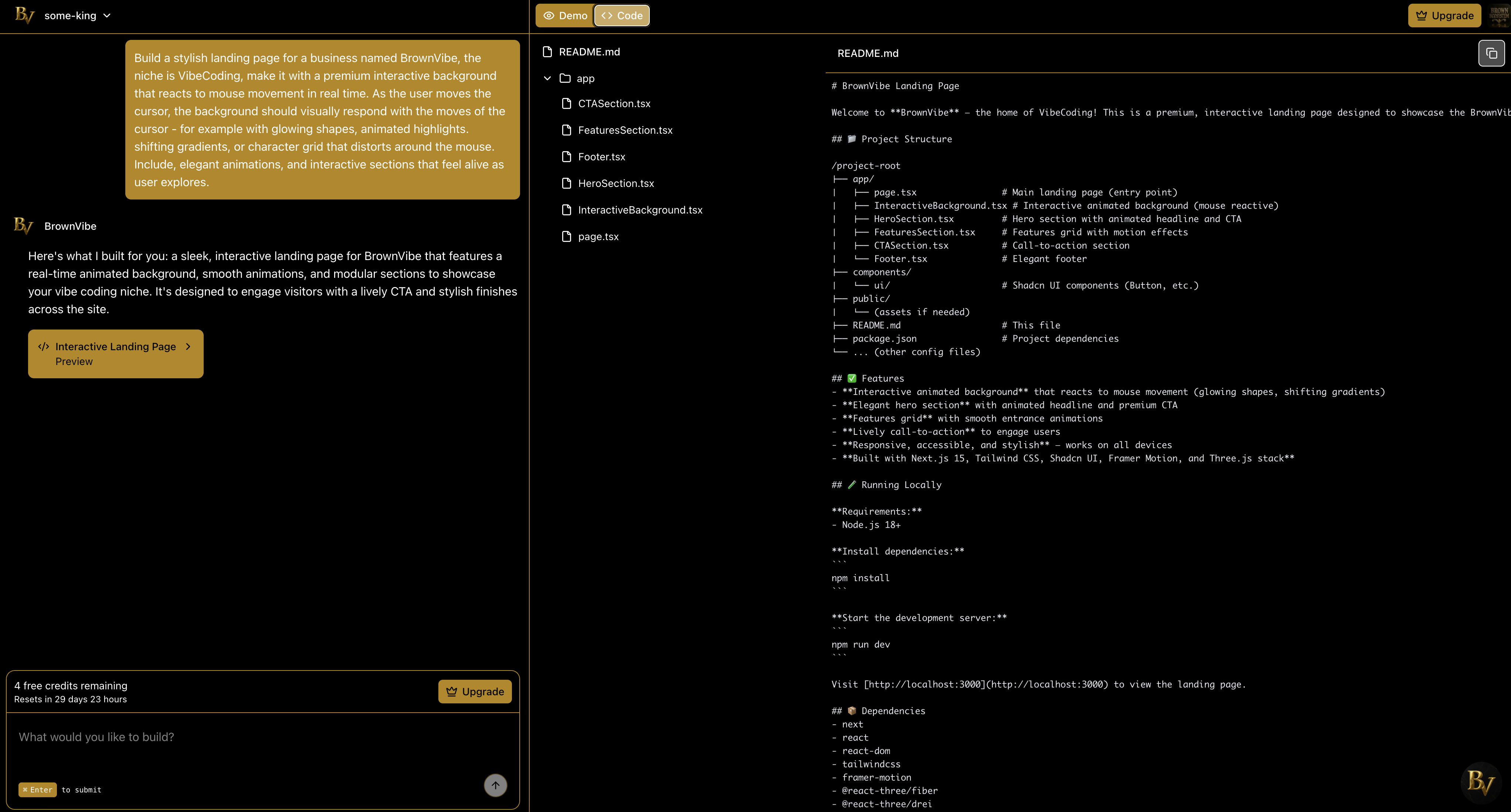
Task: Click the BrownVibe logo in top-left corner
Action: coord(24,15)
